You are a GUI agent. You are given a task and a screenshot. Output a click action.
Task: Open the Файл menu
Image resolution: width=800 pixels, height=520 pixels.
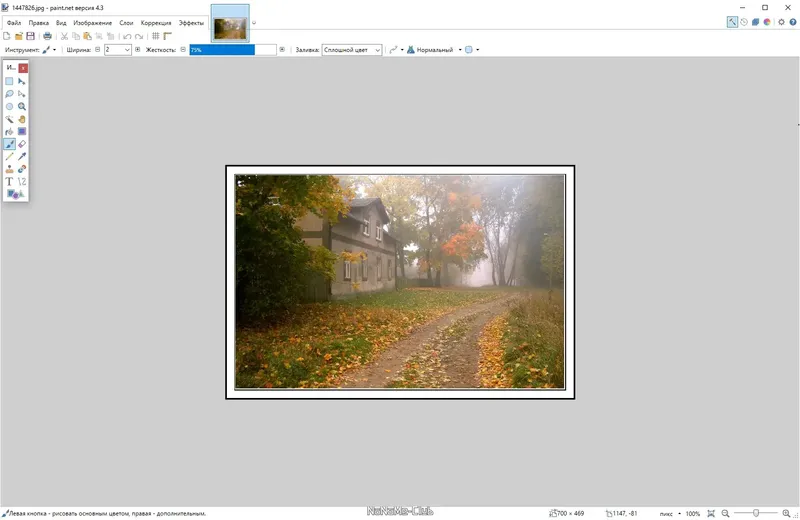pyautogui.click(x=14, y=22)
